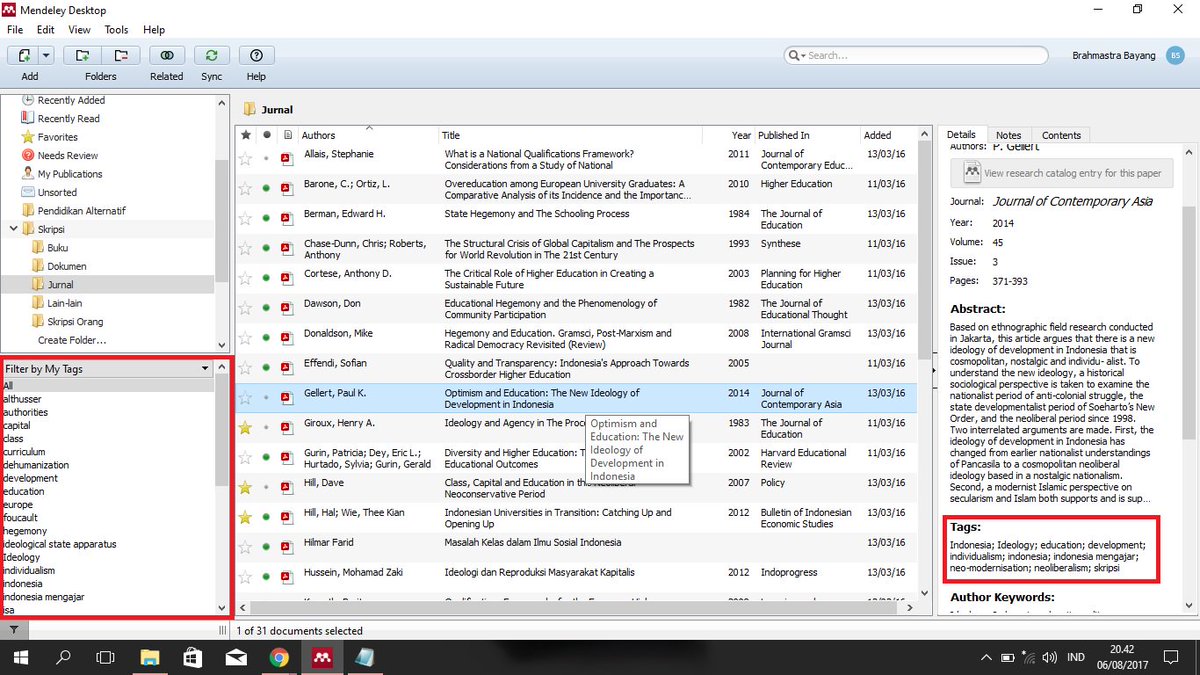This screenshot has width=1200, height=675.
Task: Open the Skripsi Orang subfolder
Action: (x=75, y=322)
